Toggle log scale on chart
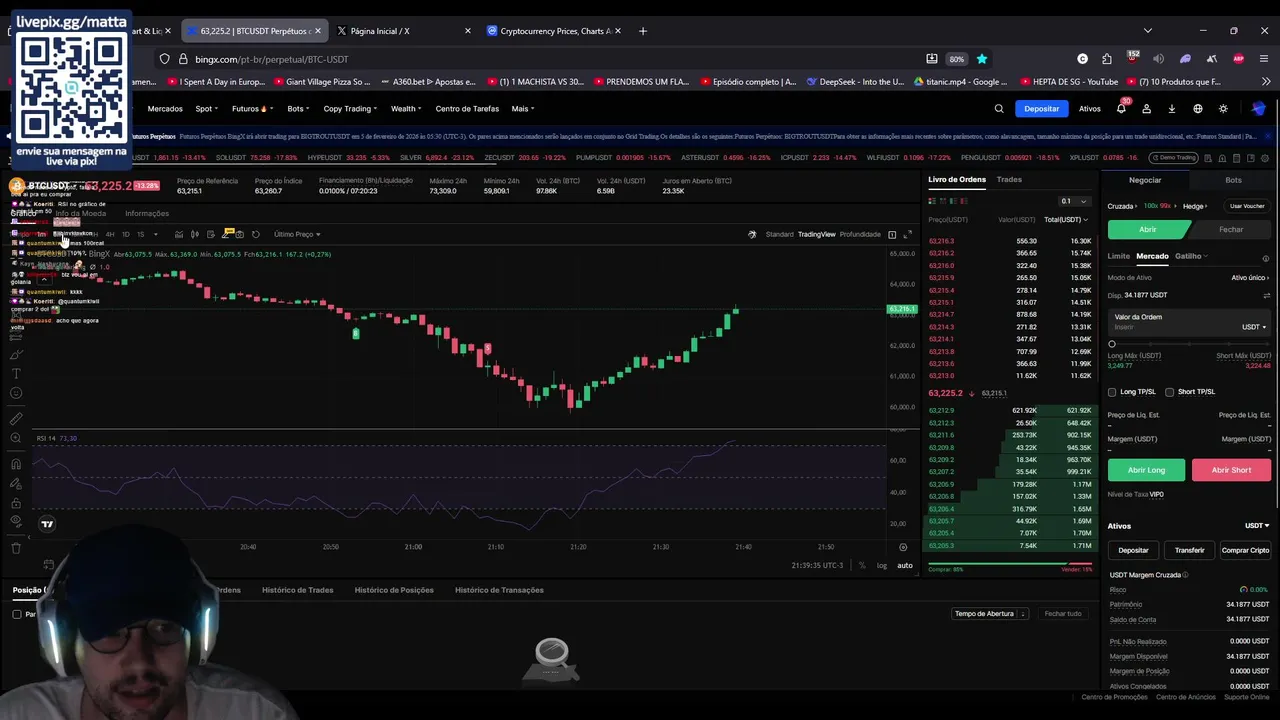This screenshot has height=720, width=1280. (882, 565)
